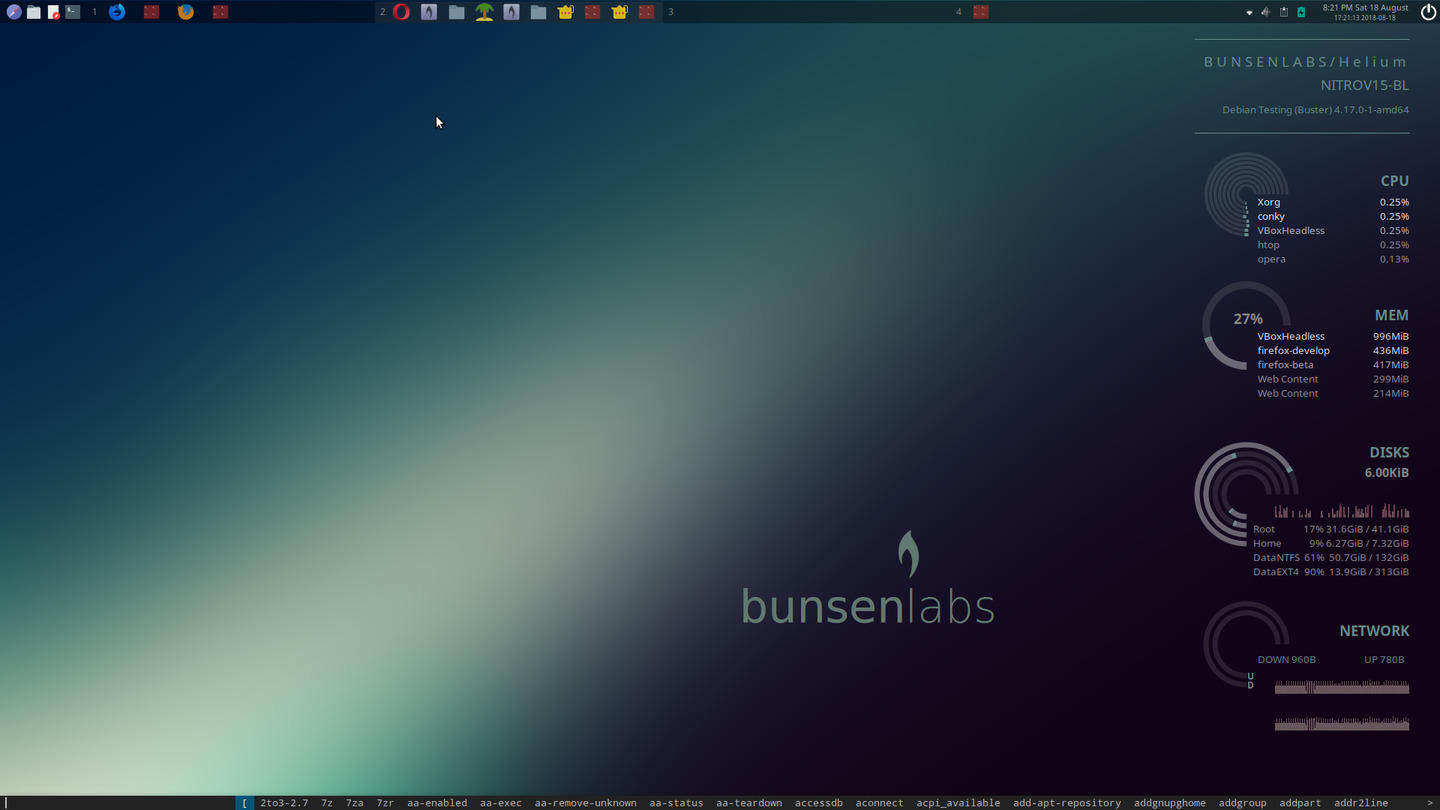The width and height of the screenshot is (1440, 810).
Task: Select aconnect from dmenu
Action: (x=879, y=803)
